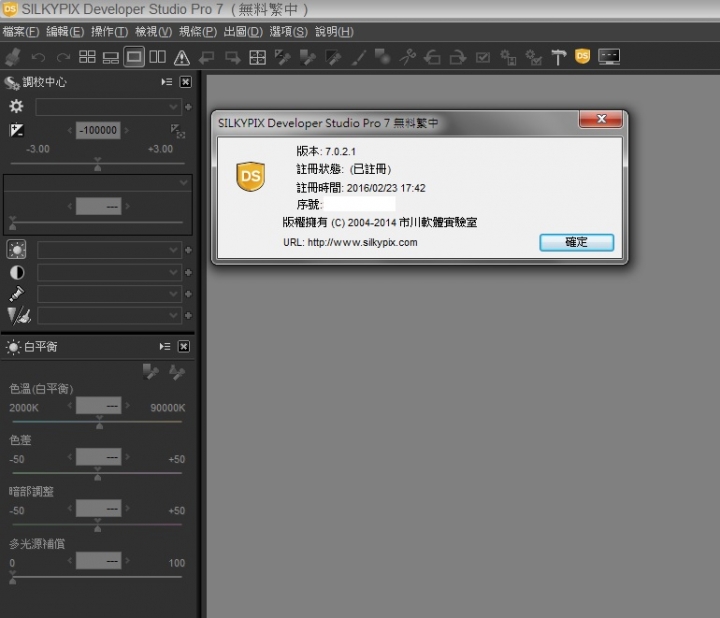
Task: Open the 說明(H) menu
Action: click(334, 32)
